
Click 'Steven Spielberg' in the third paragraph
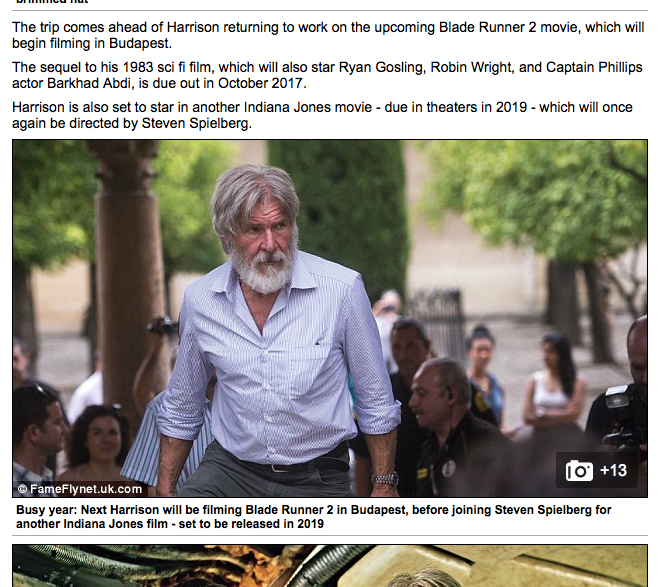coord(196,123)
